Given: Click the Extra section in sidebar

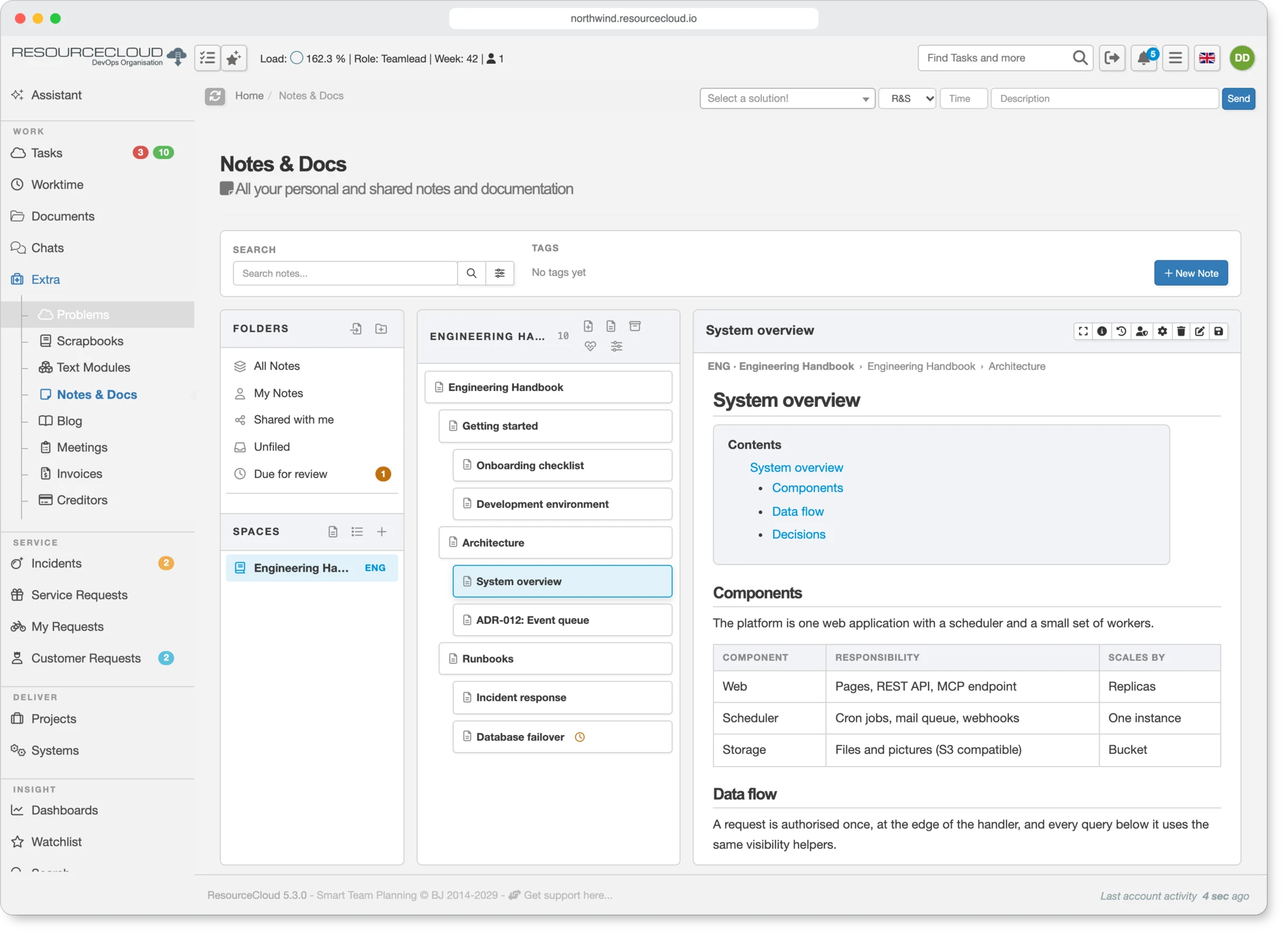Looking at the screenshot, I should [46, 279].
